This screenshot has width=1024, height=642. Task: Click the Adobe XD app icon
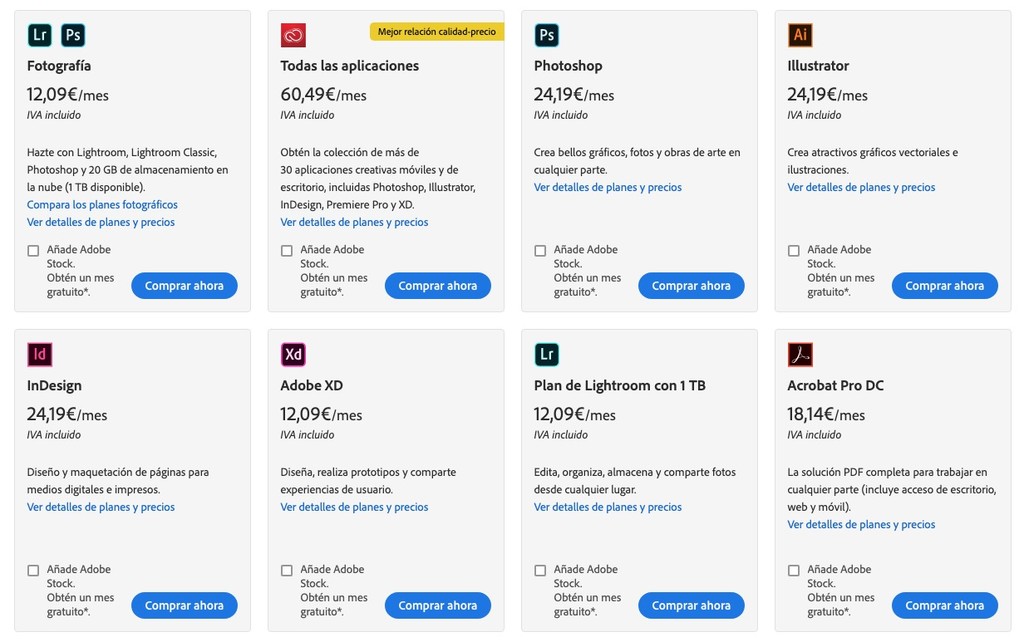tap(293, 354)
